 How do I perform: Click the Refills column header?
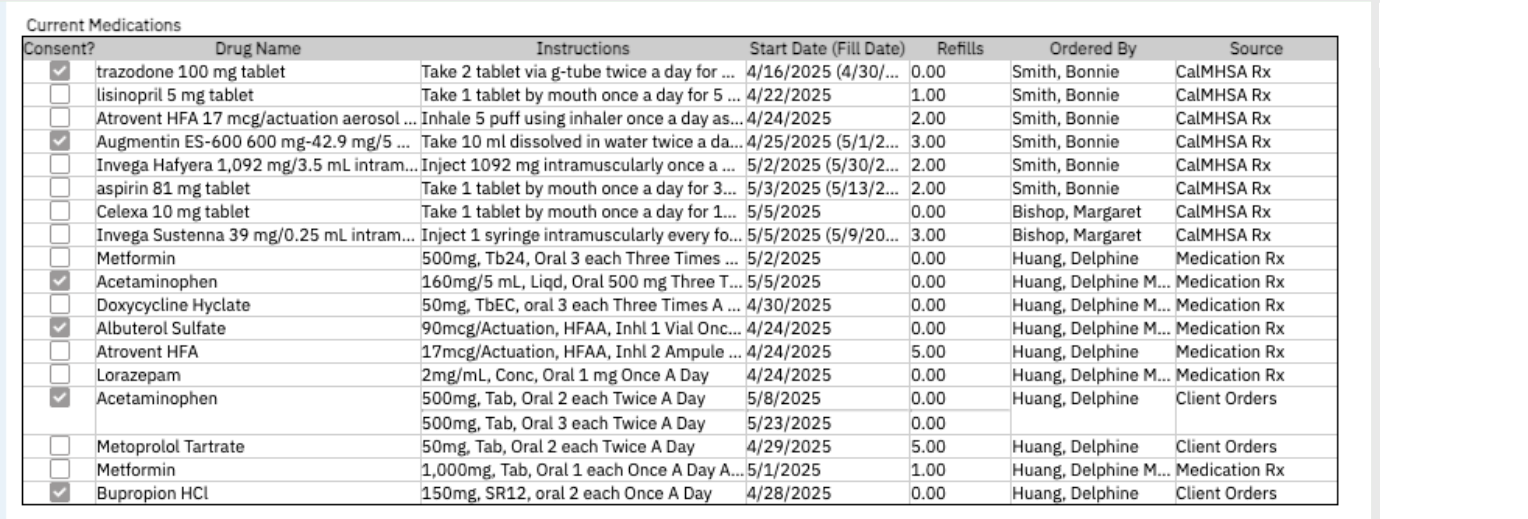pyautogui.click(x=960, y=48)
